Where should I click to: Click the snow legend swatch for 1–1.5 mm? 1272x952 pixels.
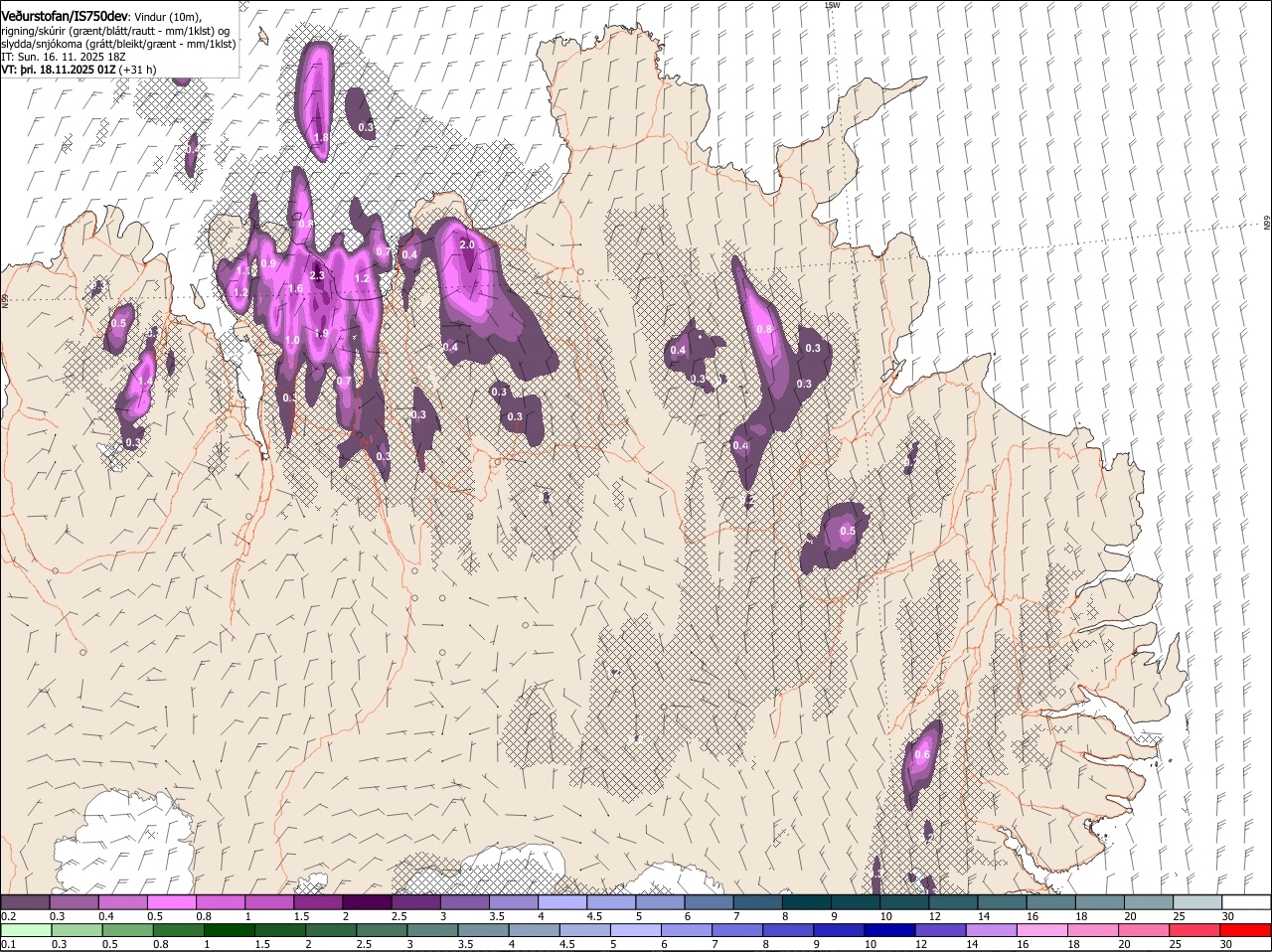point(268,901)
